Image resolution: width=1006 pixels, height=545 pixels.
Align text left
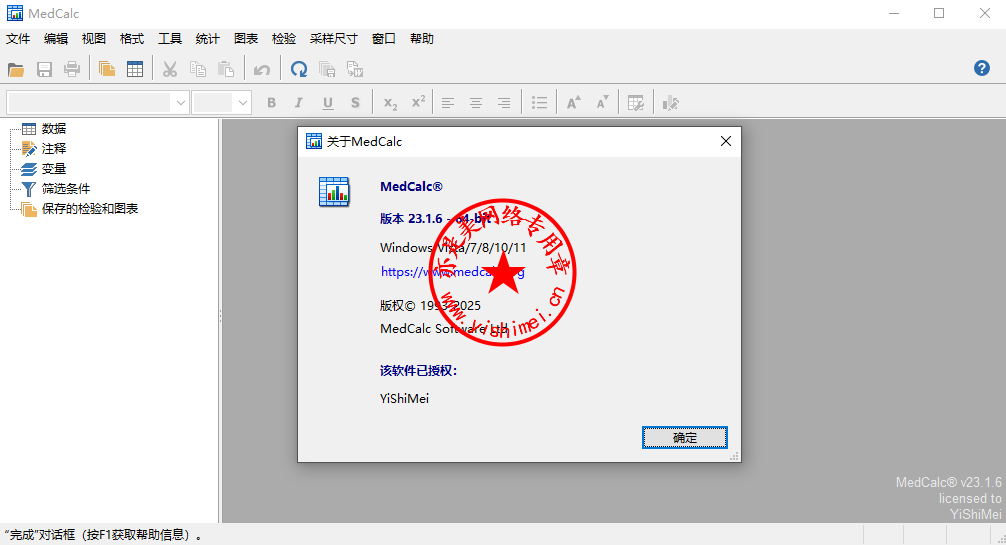(x=448, y=103)
